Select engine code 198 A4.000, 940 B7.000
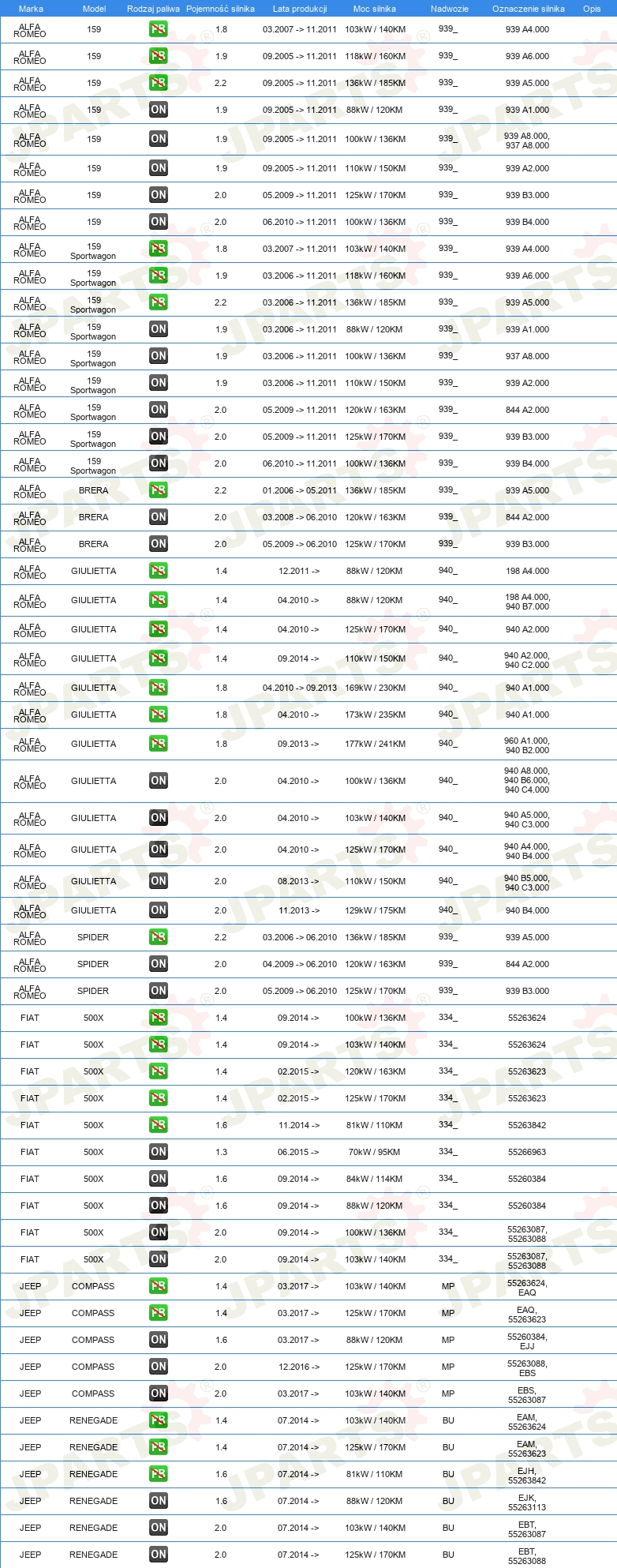This screenshot has width=617, height=1568. [527, 602]
